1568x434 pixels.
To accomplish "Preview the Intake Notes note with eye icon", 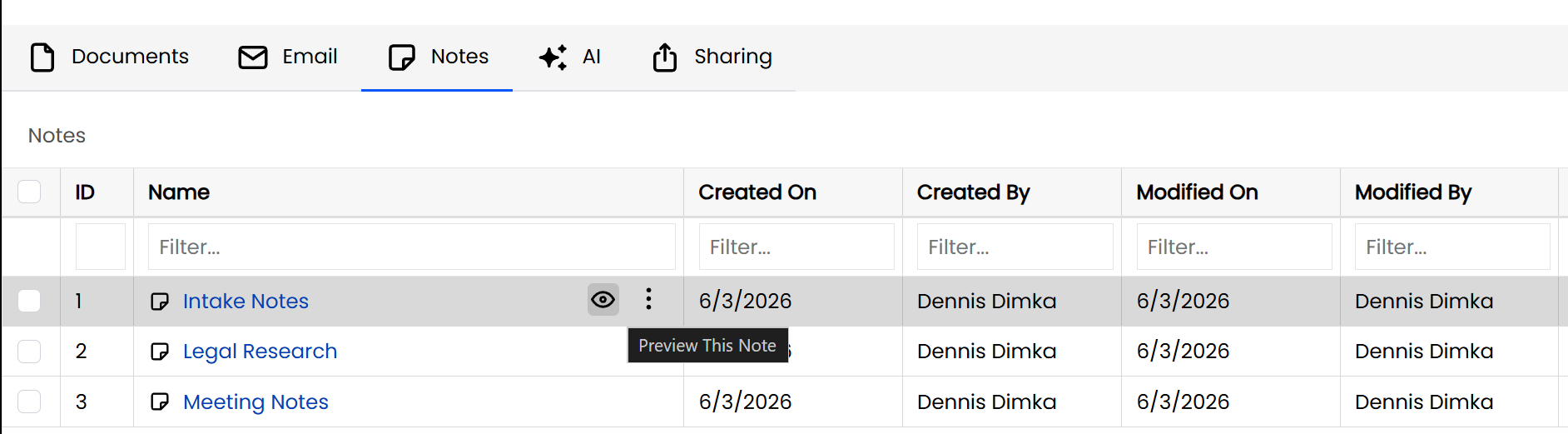I will (603, 300).
